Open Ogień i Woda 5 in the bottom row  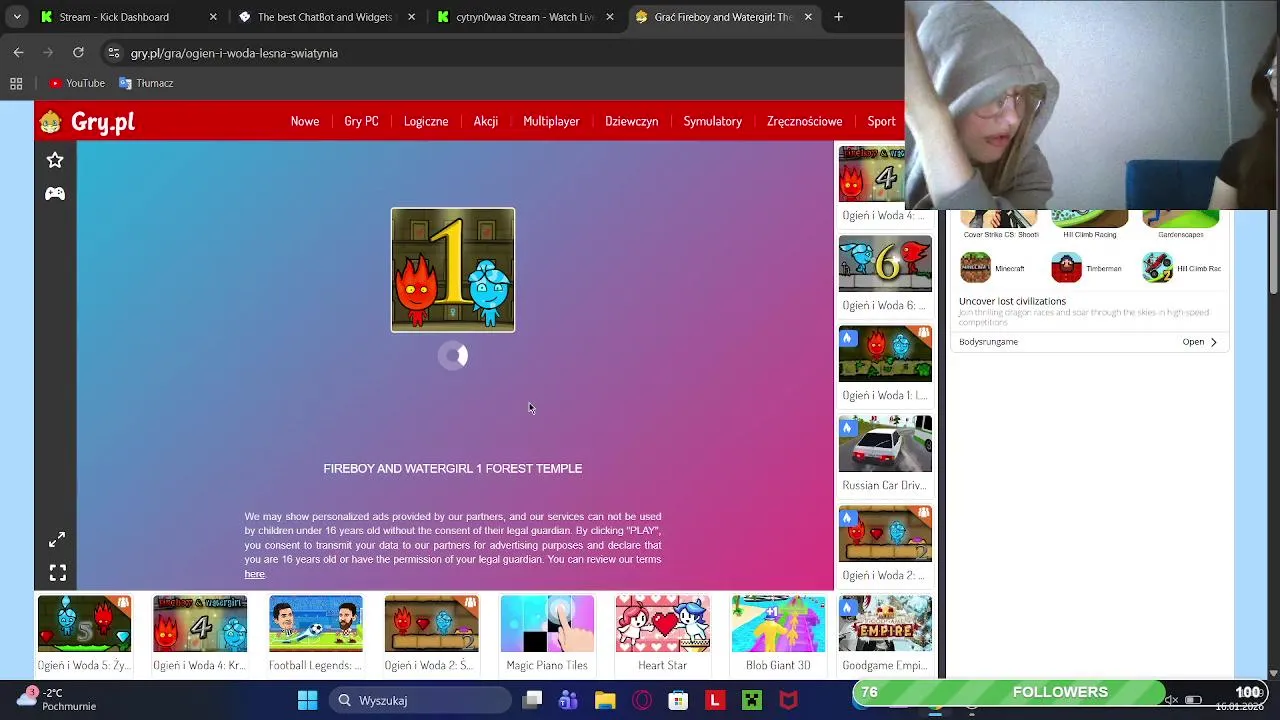[84, 634]
